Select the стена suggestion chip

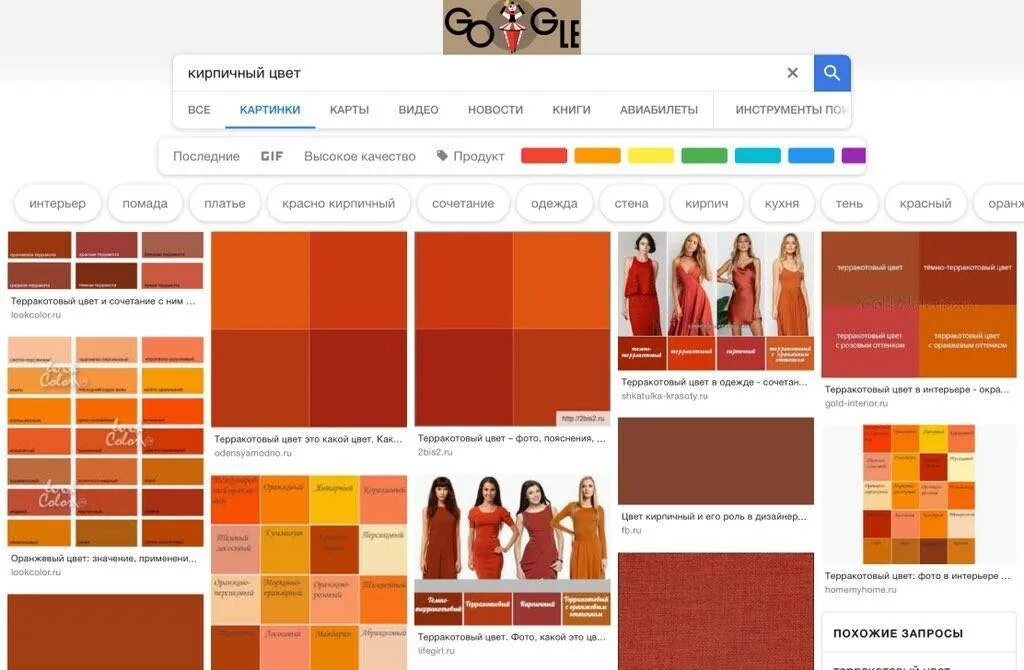pyautogui.click(x=632, y=203)
